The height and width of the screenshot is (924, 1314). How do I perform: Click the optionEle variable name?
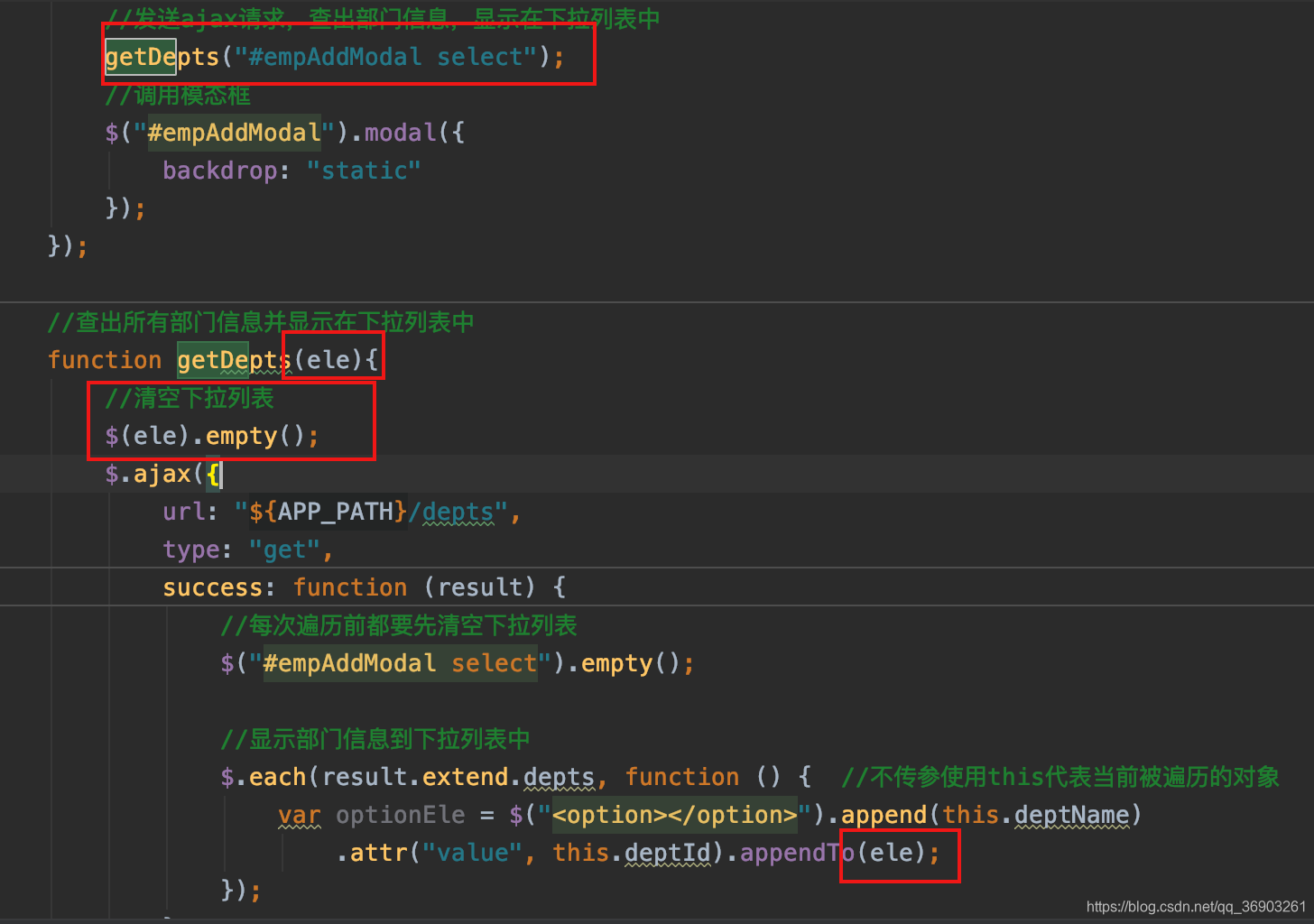[400, 815]
